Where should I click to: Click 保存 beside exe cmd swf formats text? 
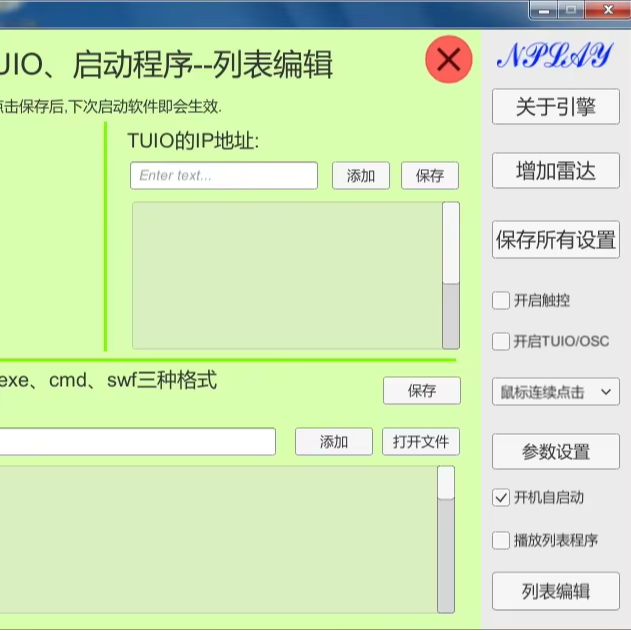[422, 390]
